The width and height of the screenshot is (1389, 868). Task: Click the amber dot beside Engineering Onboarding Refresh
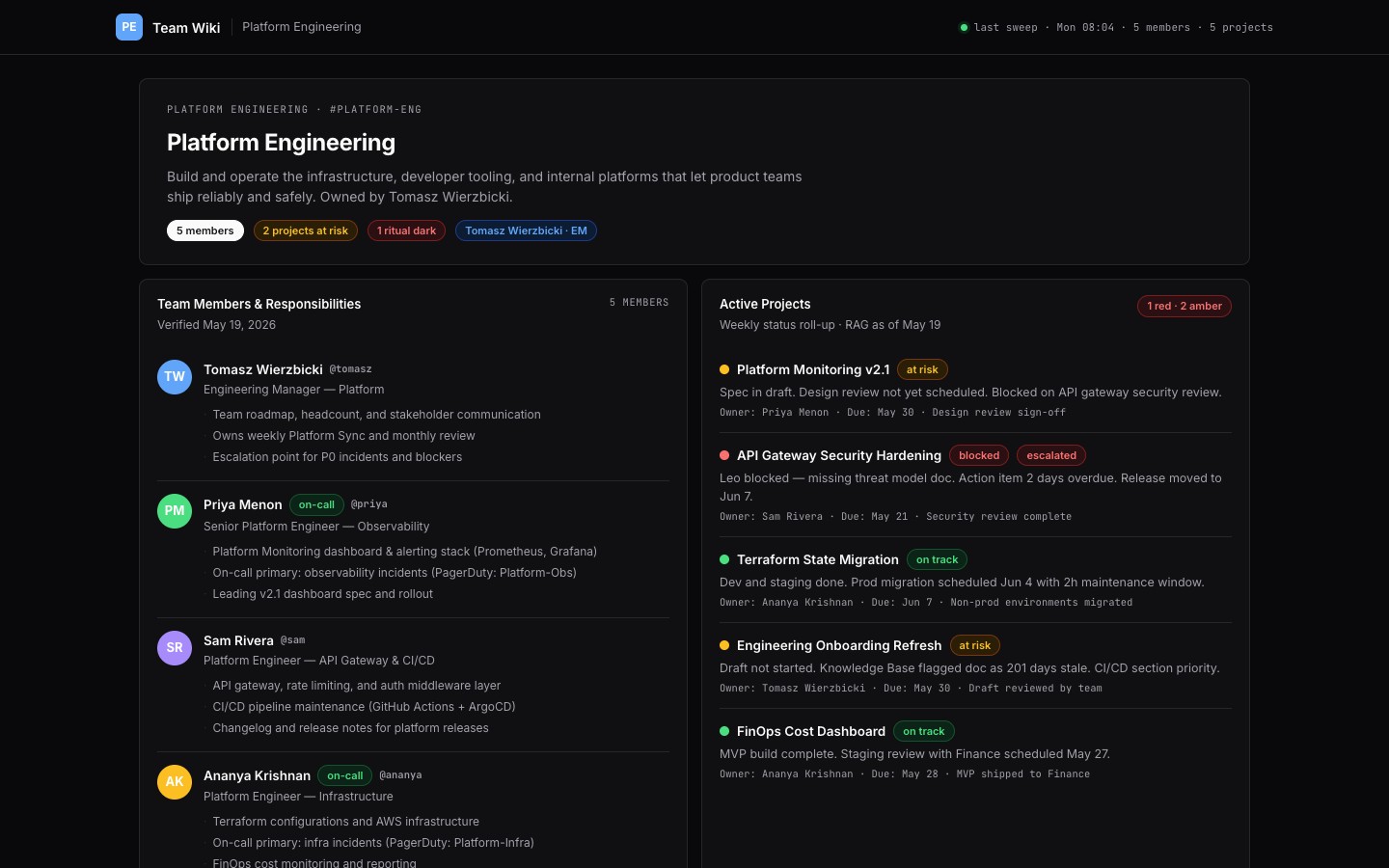[724, 645]
